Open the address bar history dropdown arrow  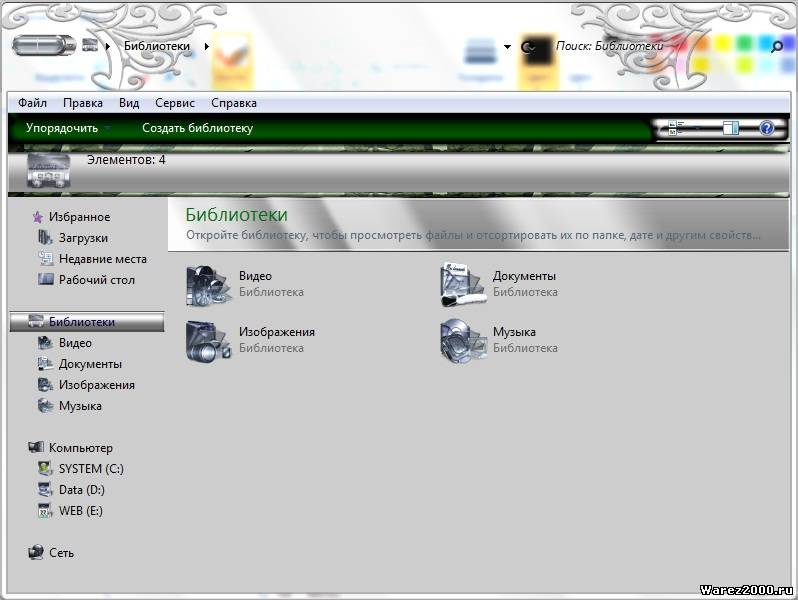pyautogui.click(x=507, y=46)
